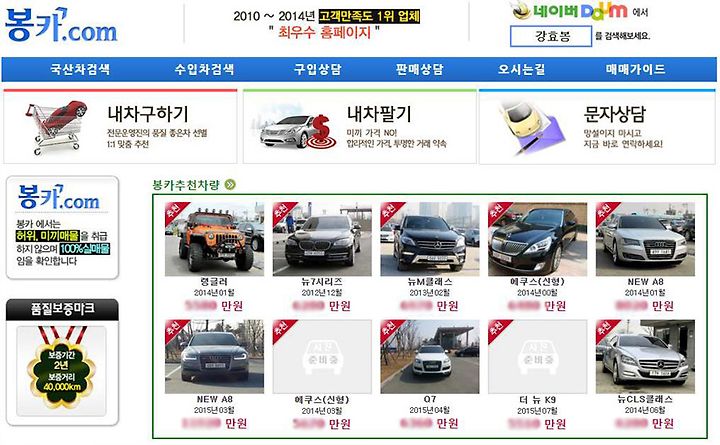Click green arrow beside 봉카추천차량
Screen dimensions: 720x445
click(x=230, y=185)
